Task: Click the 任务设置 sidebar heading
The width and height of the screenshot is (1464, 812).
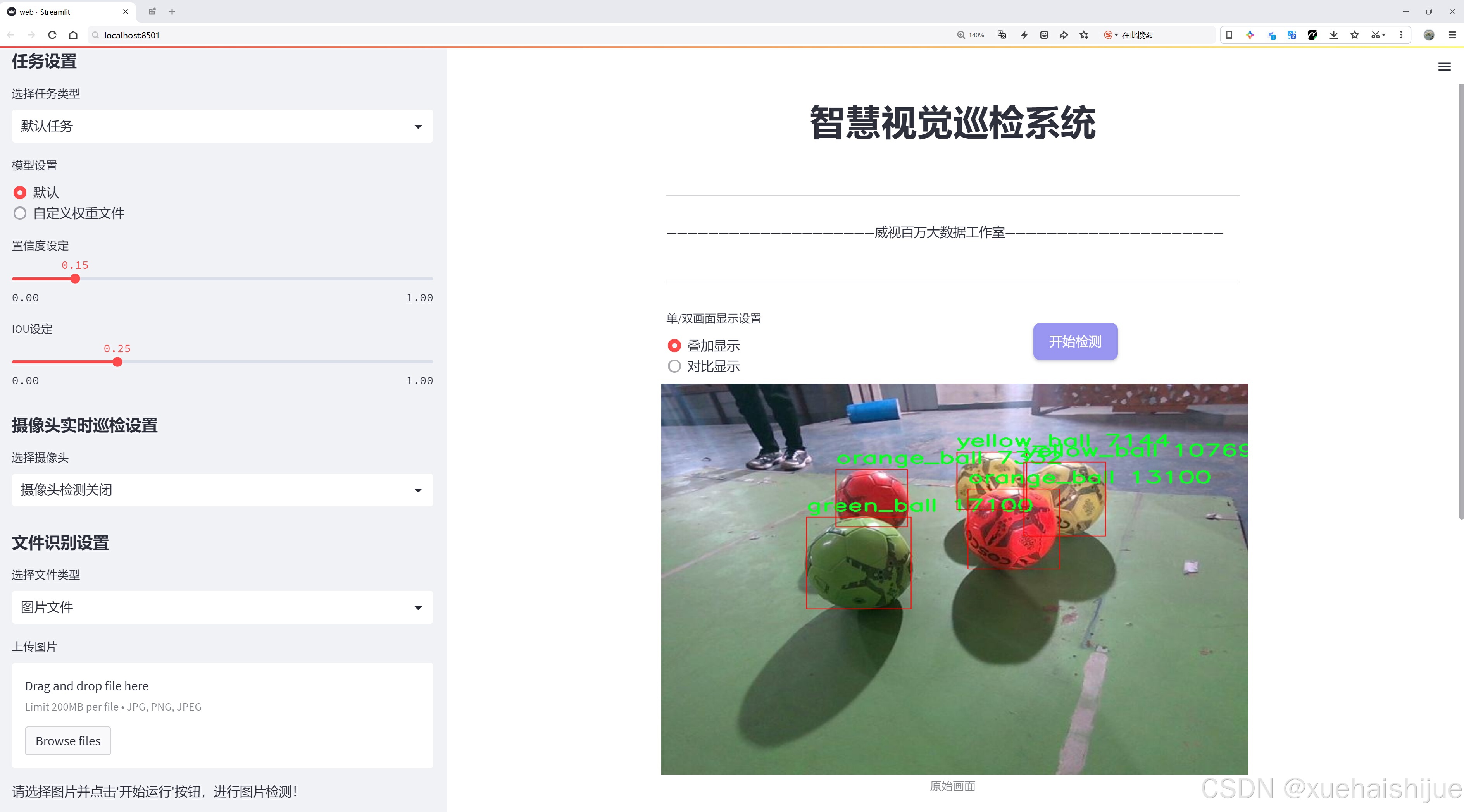Action: pyautogui.click(x=44, y=61)
